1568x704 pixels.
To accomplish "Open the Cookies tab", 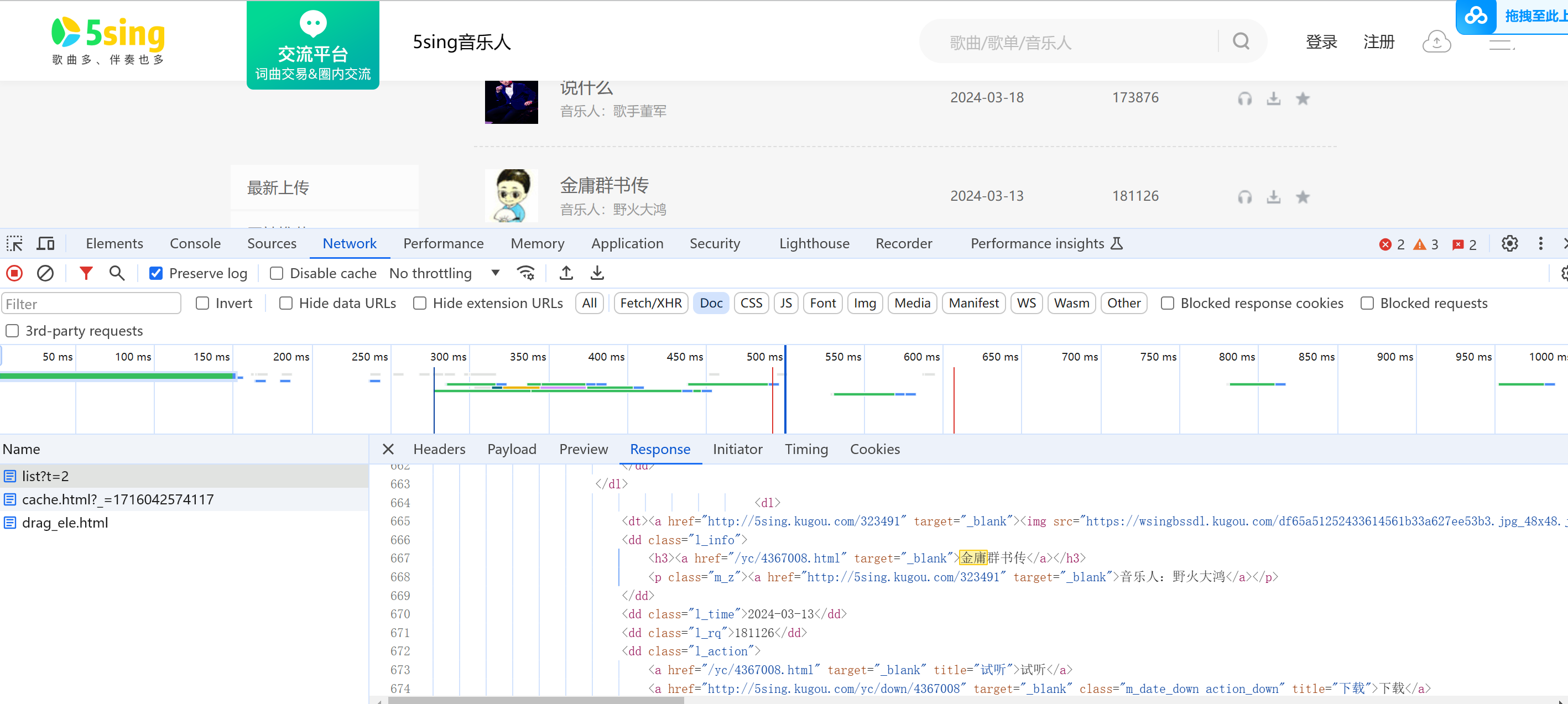I will [874, 449].
